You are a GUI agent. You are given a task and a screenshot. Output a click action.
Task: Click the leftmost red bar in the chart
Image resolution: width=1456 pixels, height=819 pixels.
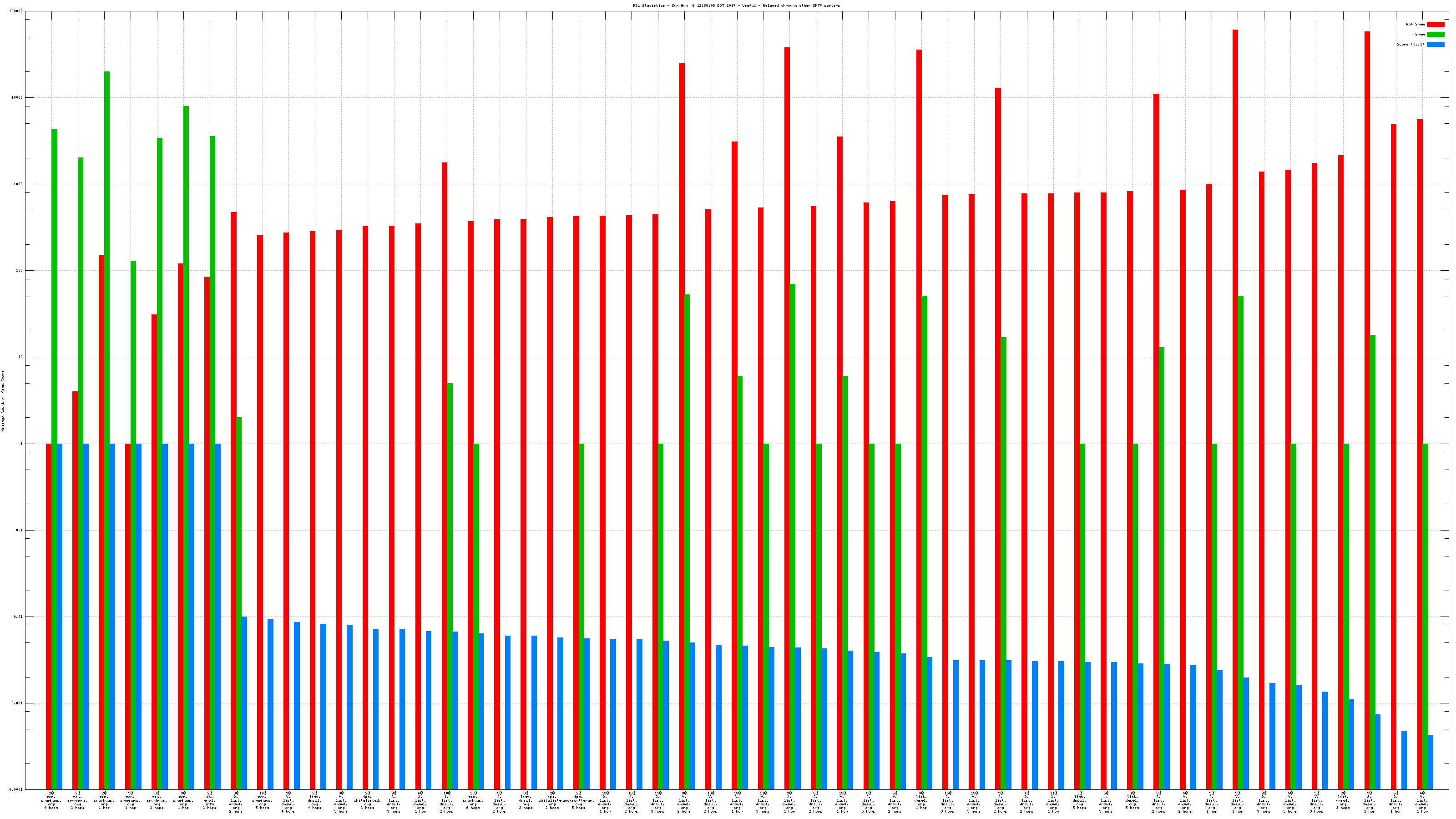coord(49,616)
